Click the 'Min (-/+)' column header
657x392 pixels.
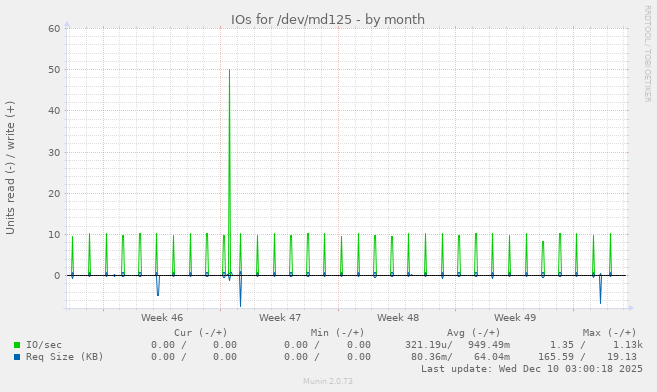pos(337,333)
